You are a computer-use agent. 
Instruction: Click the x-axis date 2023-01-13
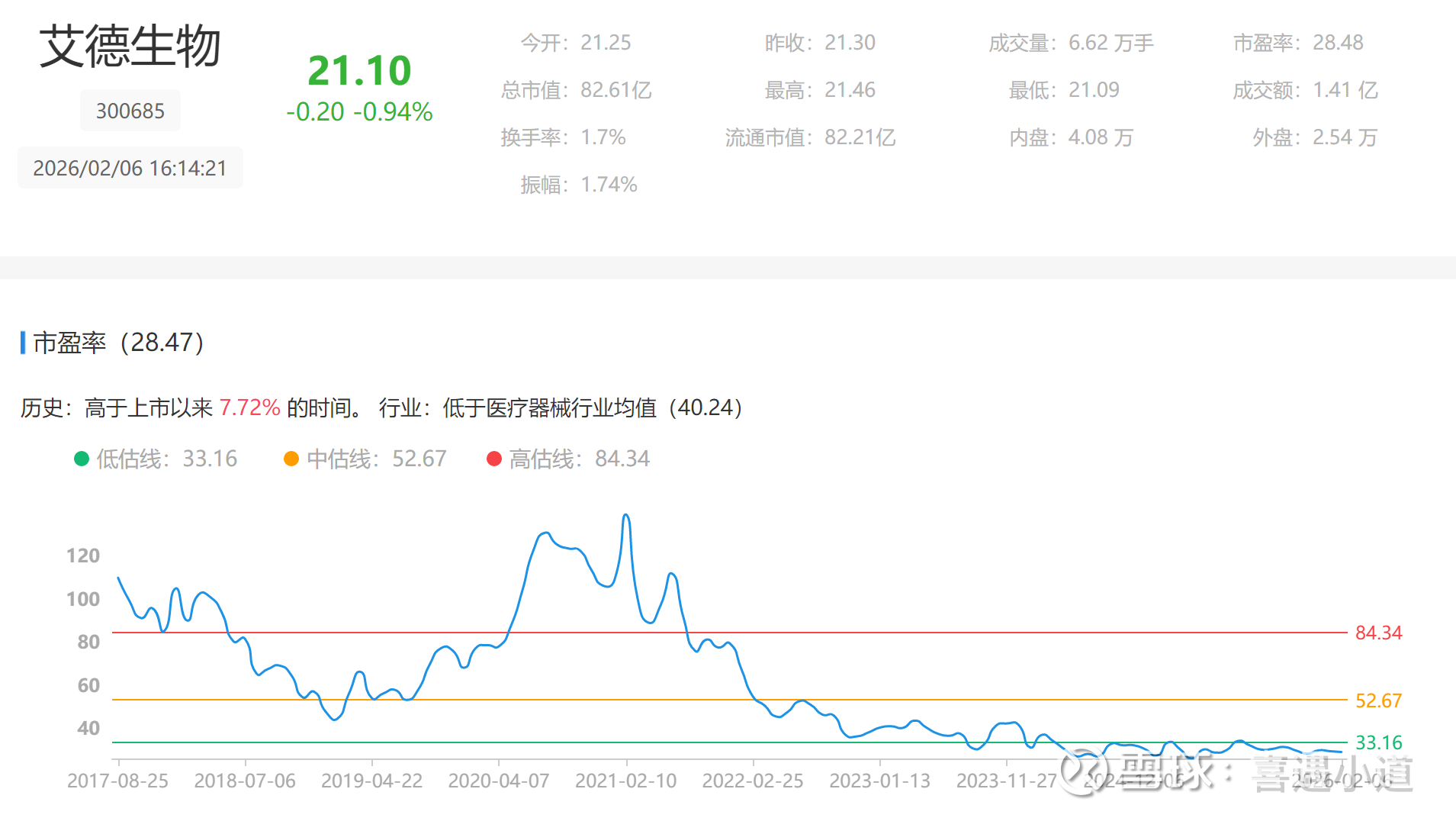click(880, 781)
